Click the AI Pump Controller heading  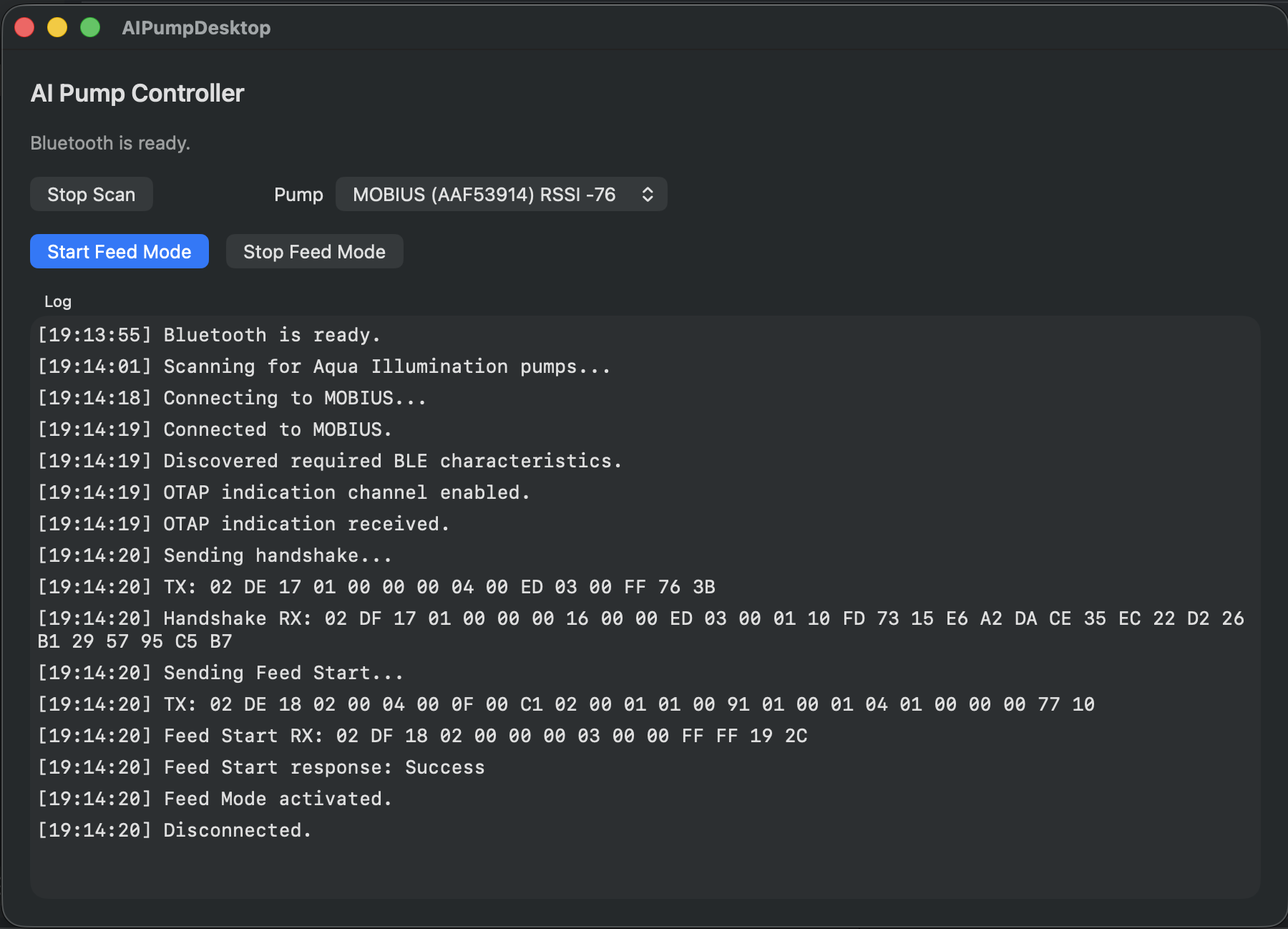pos(137,93)
